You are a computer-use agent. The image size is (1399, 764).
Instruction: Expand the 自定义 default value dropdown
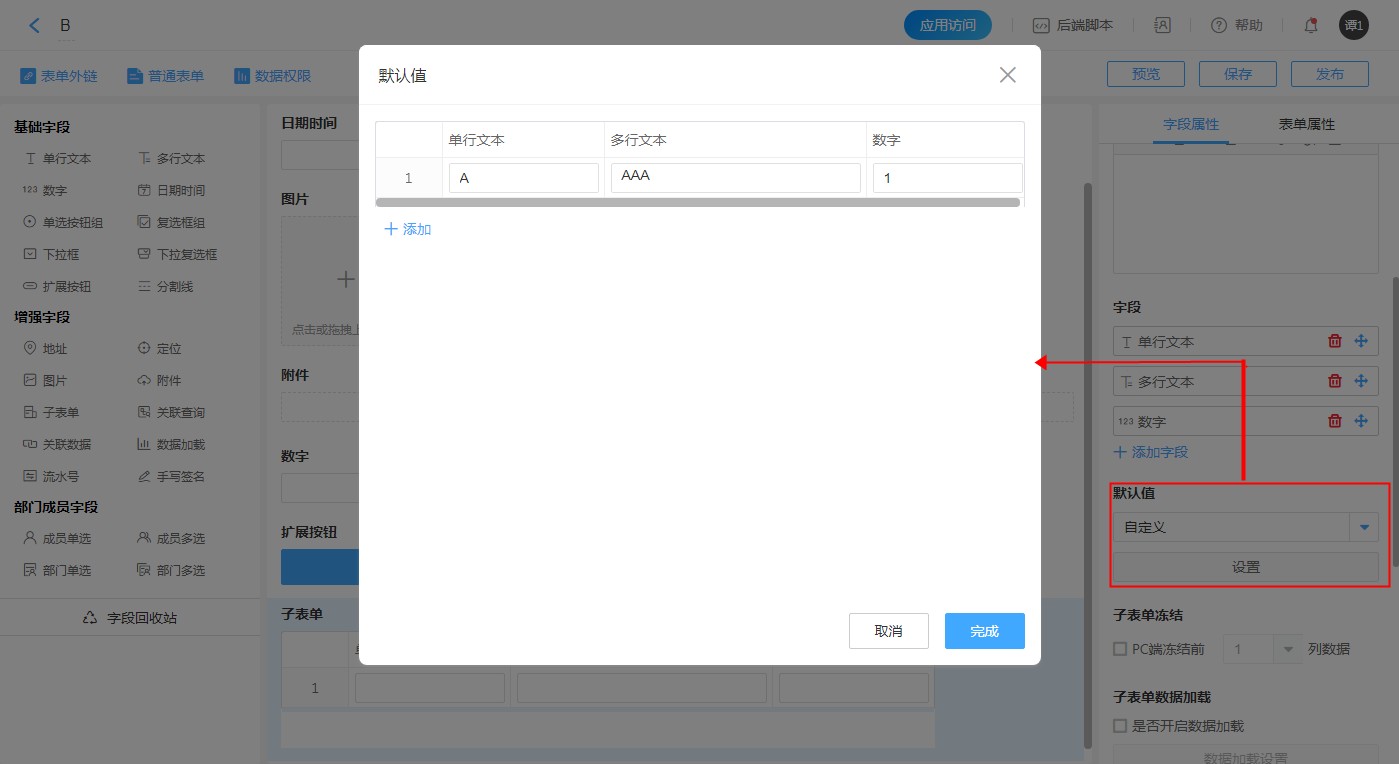click(x=1364, y=527)
